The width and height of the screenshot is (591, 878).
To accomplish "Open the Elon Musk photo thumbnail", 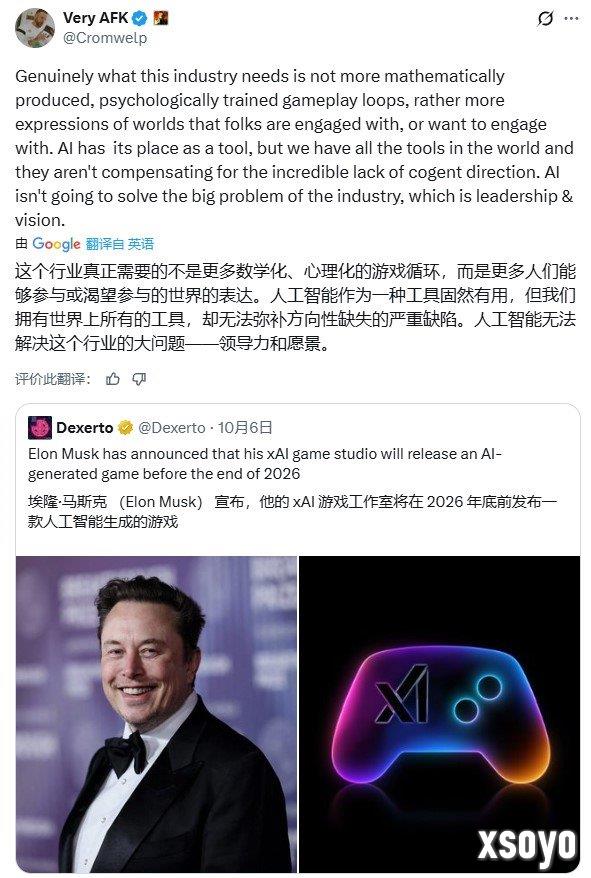I will click(x=156, y=714).
